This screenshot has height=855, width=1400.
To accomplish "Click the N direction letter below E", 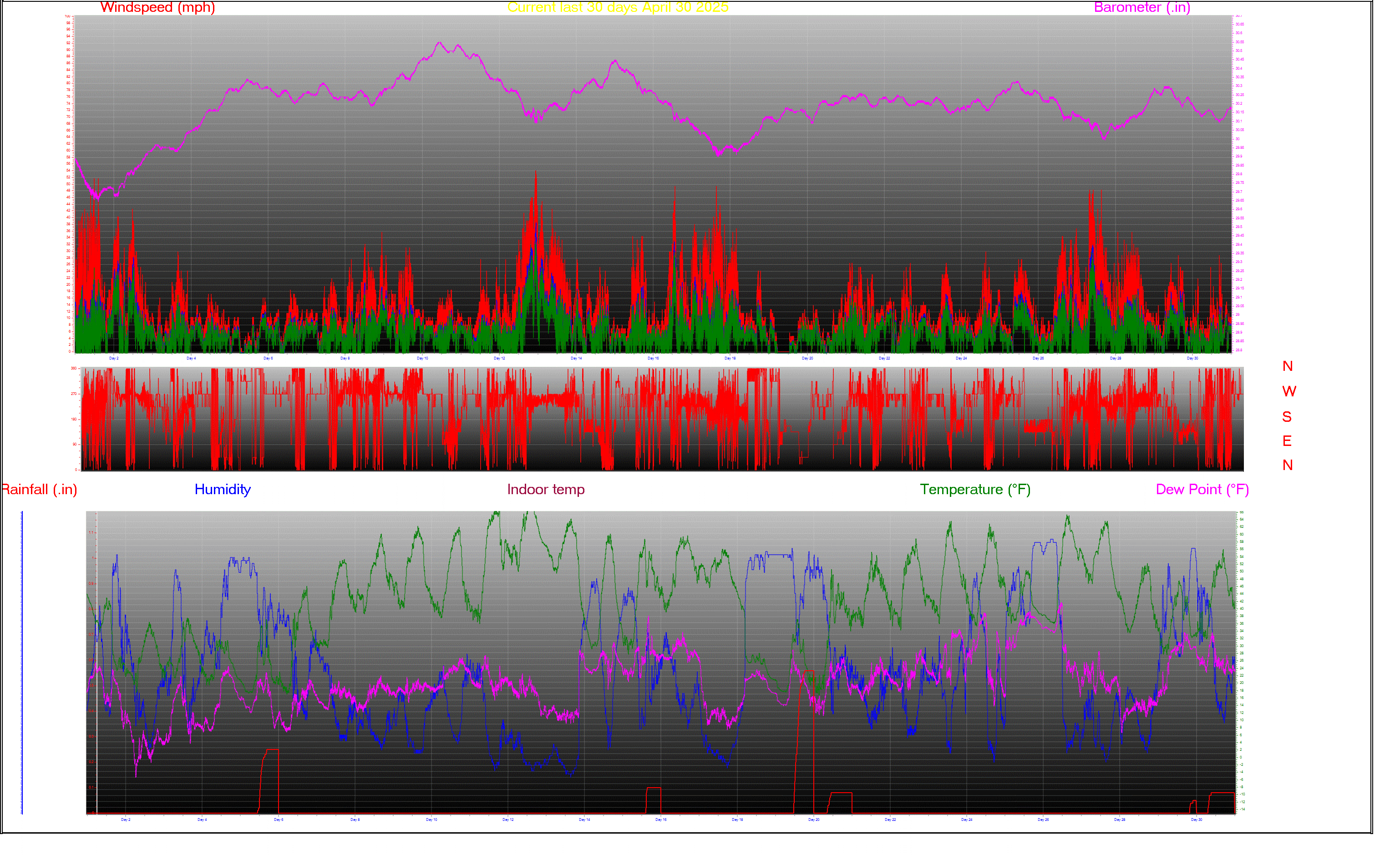I will click(x=1288, y=465).
